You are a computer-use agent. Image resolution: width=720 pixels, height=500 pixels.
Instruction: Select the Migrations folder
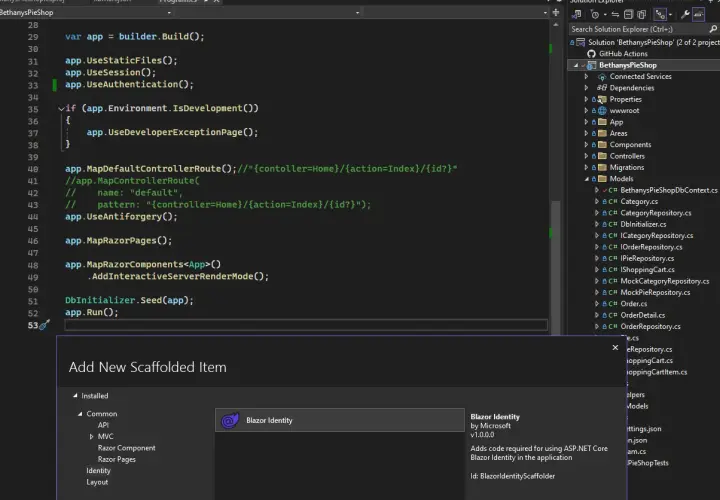point(627,168)
